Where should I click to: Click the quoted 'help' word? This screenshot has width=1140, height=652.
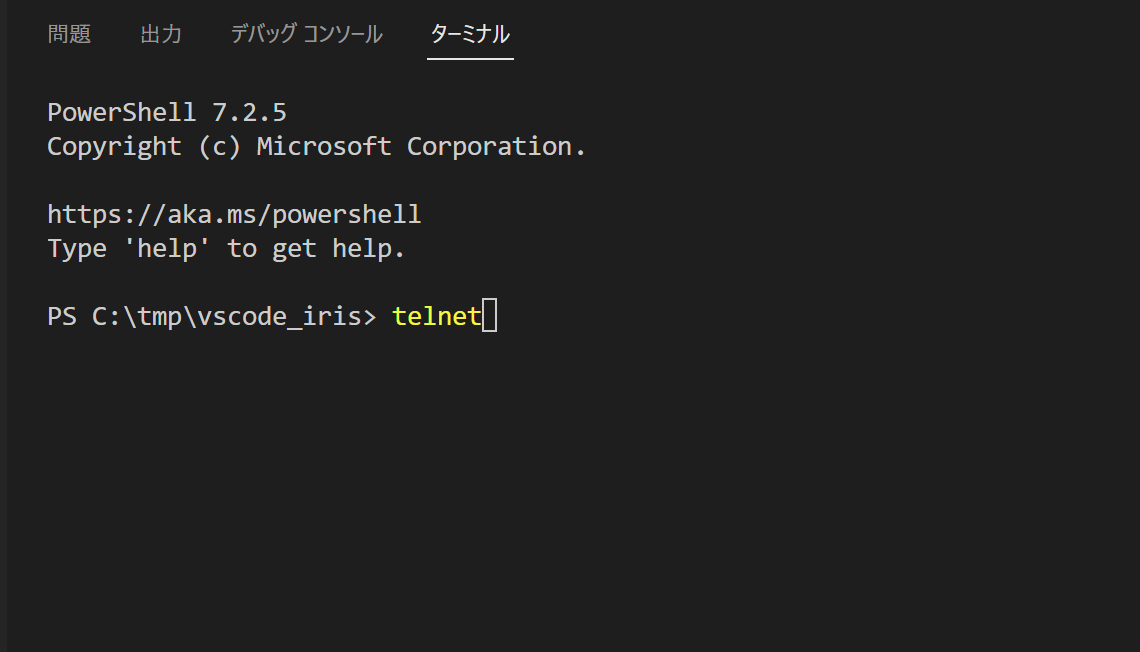(167, 248)
